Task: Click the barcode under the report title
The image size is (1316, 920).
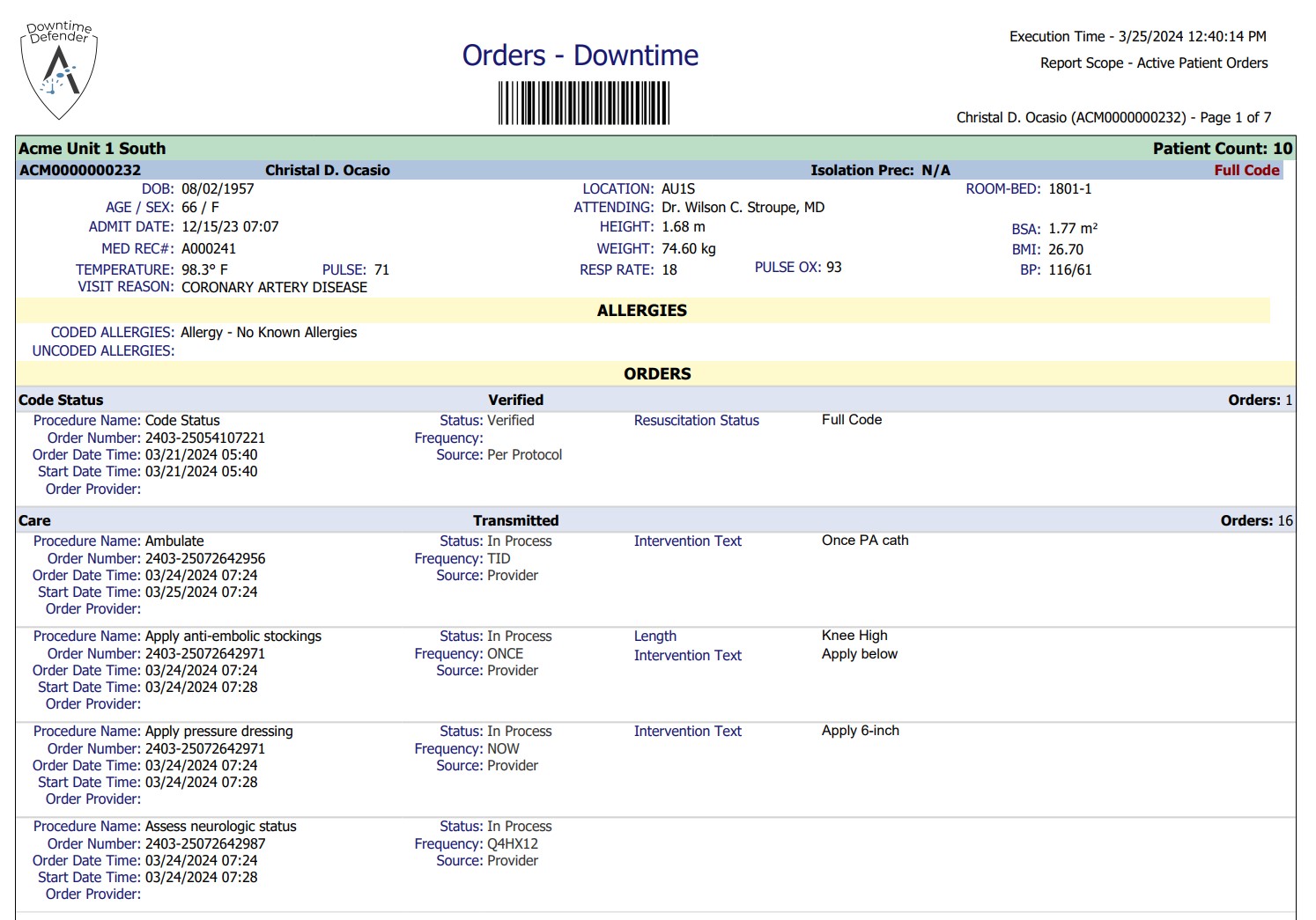Action: (x=583, y=103)
